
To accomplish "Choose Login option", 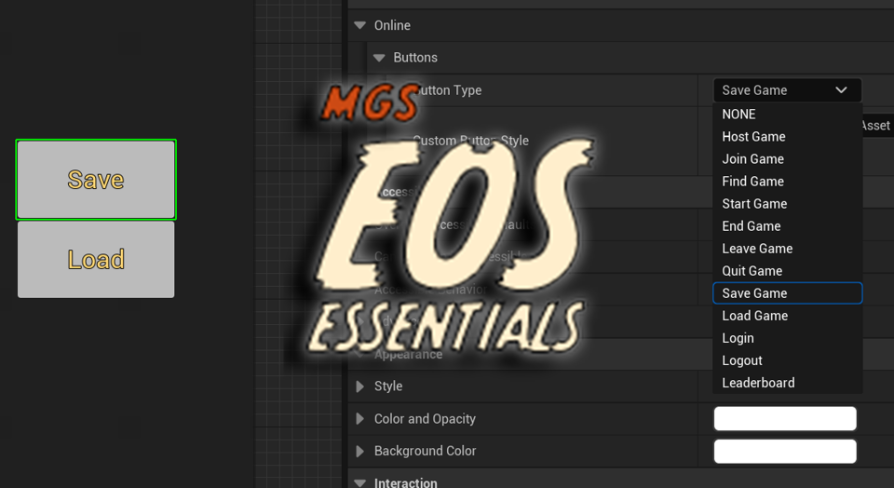I will pyautogui.click(x=787, y=338).
